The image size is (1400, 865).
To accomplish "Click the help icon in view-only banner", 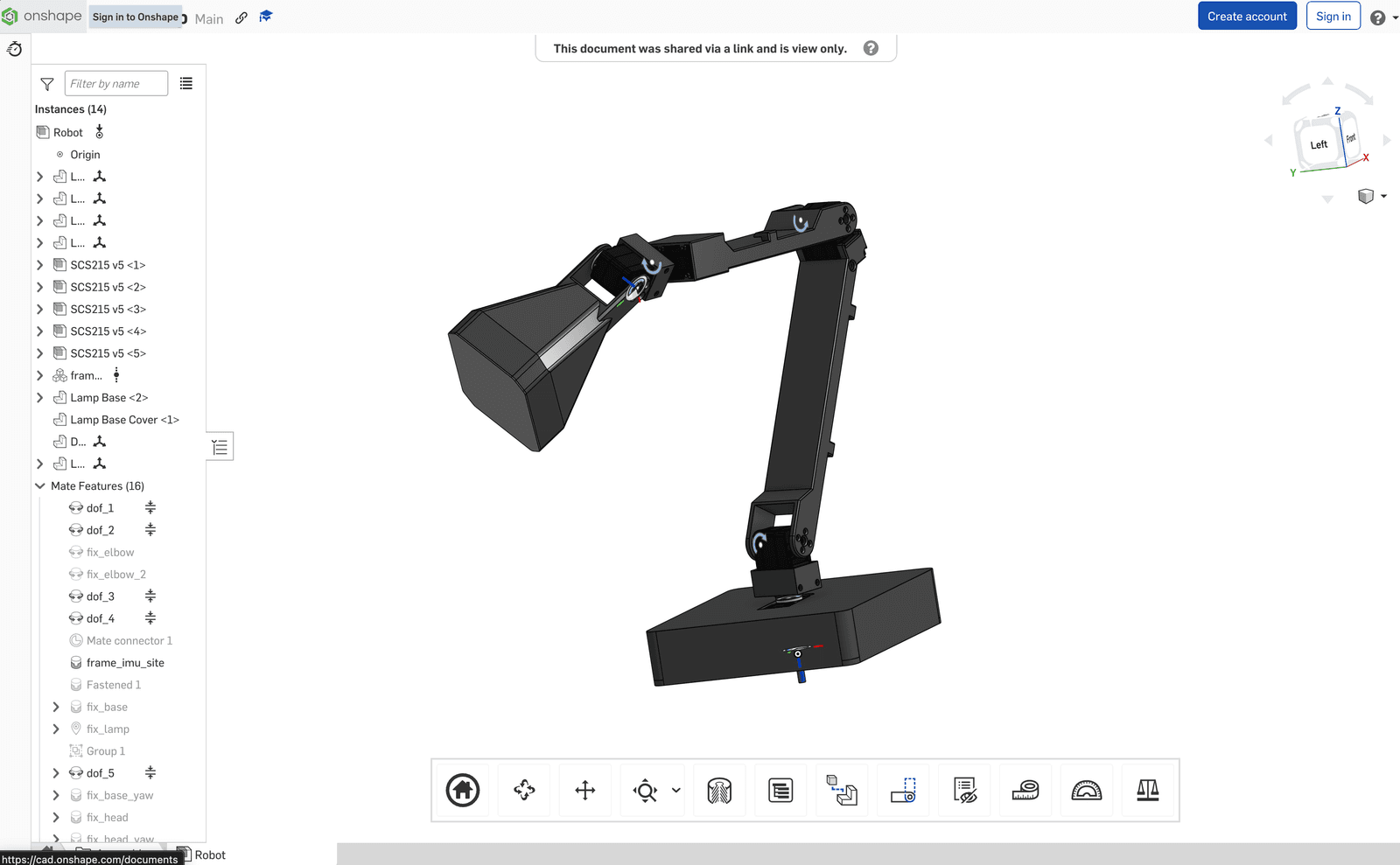I will point(871,48).
